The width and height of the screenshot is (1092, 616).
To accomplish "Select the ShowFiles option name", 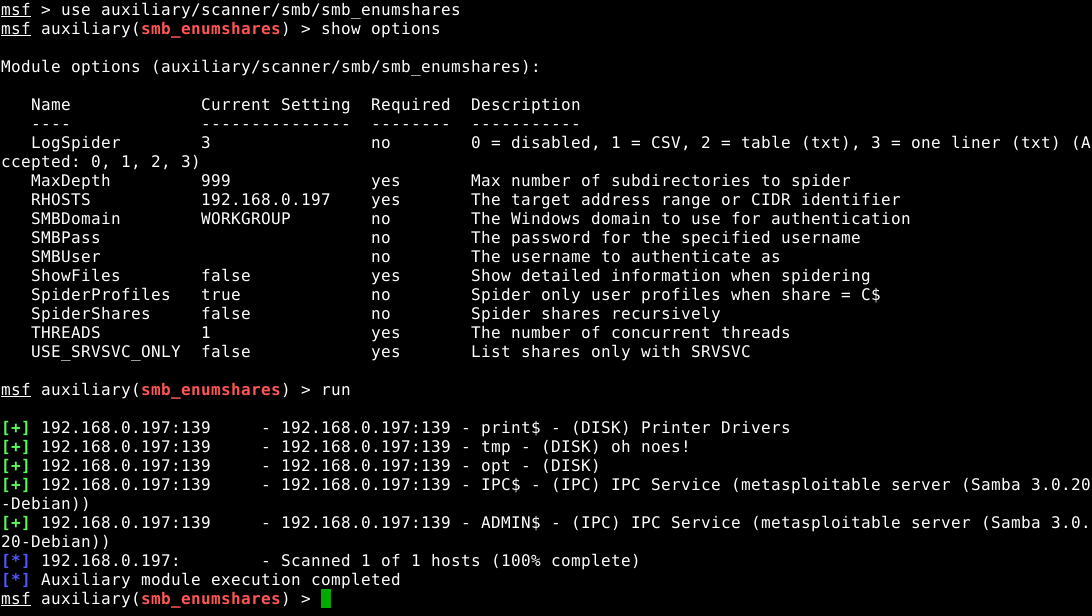I will 75,276.
